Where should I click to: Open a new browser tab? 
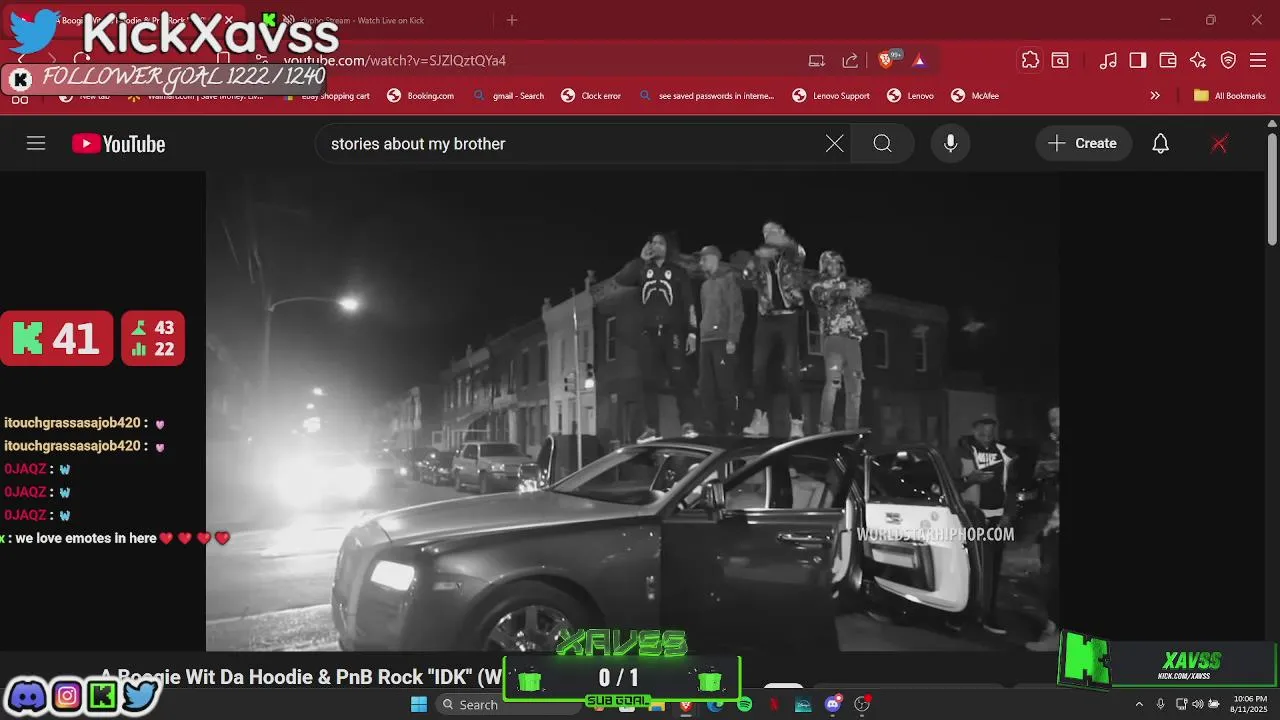tap(512, 20)
